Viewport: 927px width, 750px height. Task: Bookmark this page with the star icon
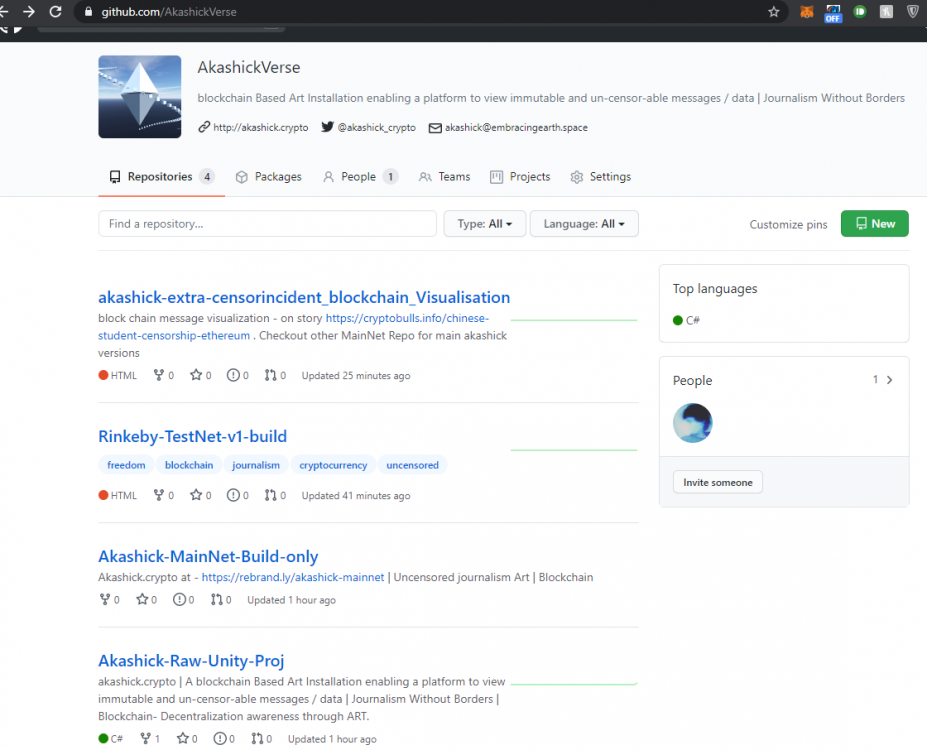point(773,12)
